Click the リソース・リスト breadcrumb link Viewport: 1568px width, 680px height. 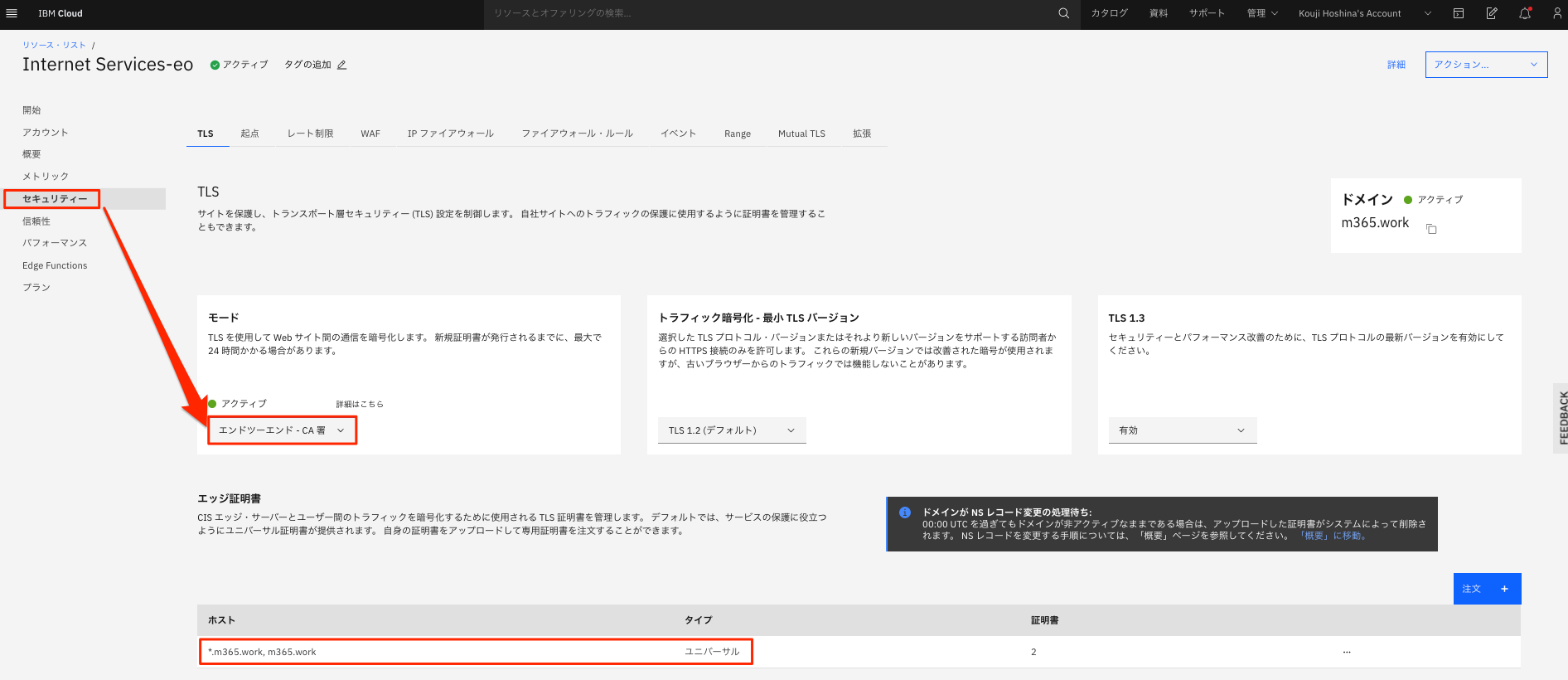pyautogui.click(x=54, y=45)
